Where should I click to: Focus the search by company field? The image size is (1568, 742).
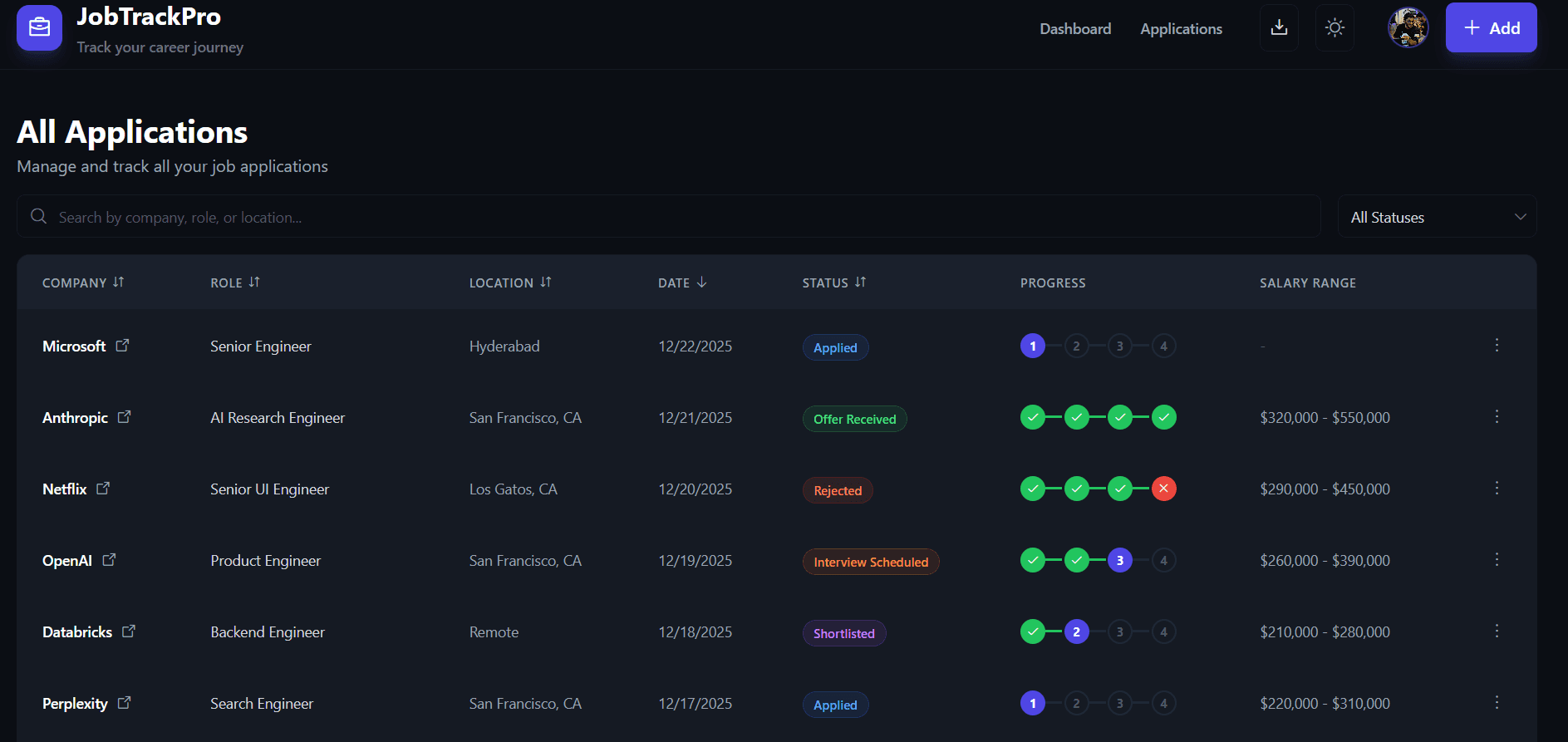pos(669,216)
